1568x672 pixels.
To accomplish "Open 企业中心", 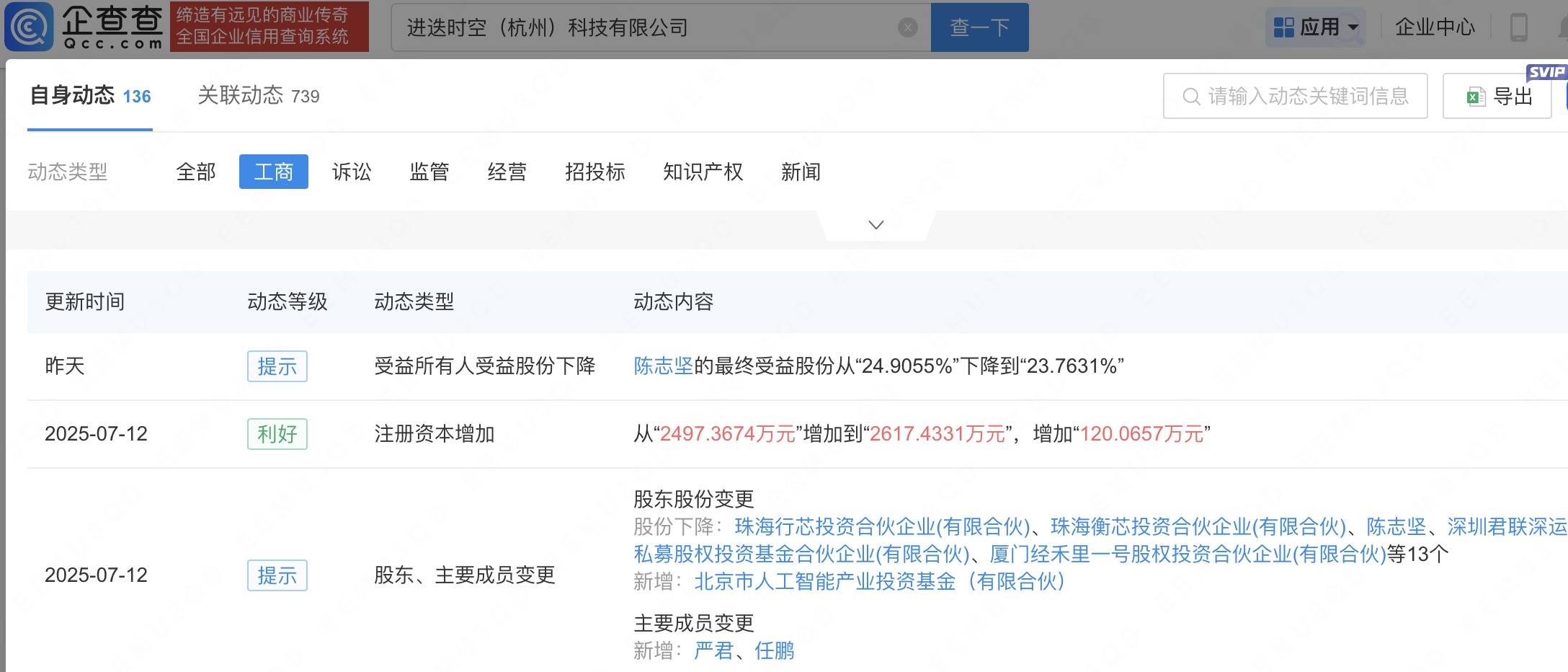I will 1435,27.
